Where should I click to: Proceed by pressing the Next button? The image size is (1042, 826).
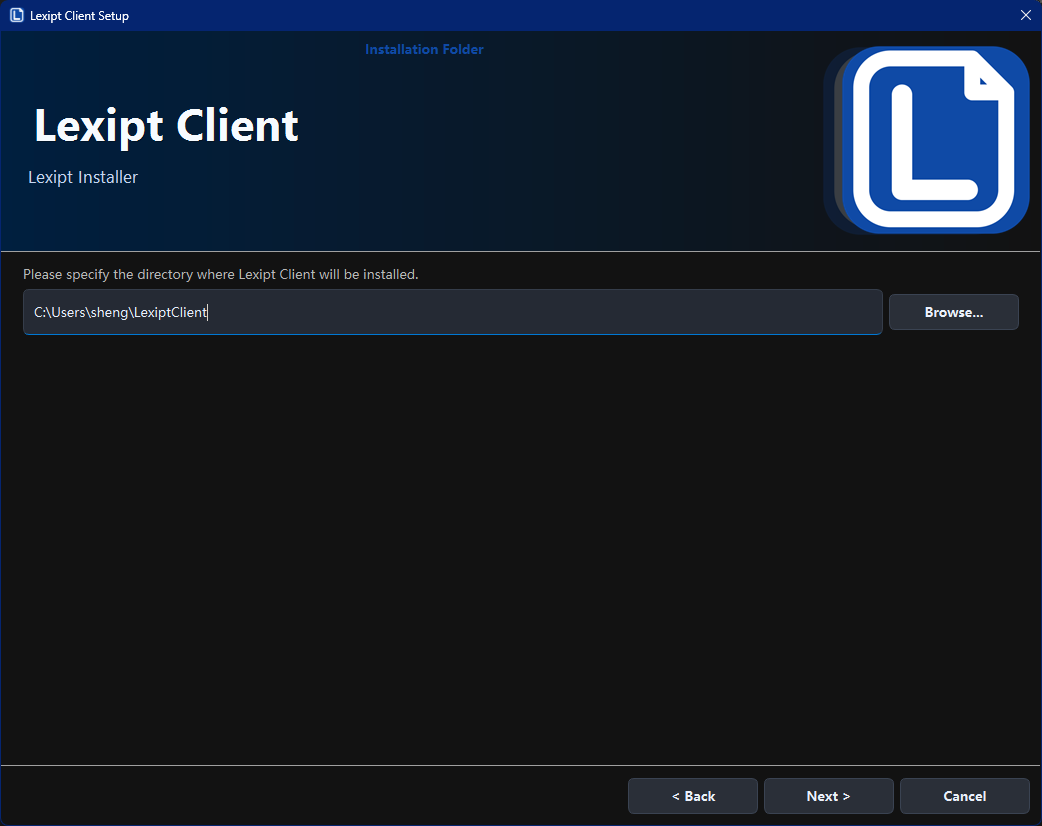coord(828,796)
